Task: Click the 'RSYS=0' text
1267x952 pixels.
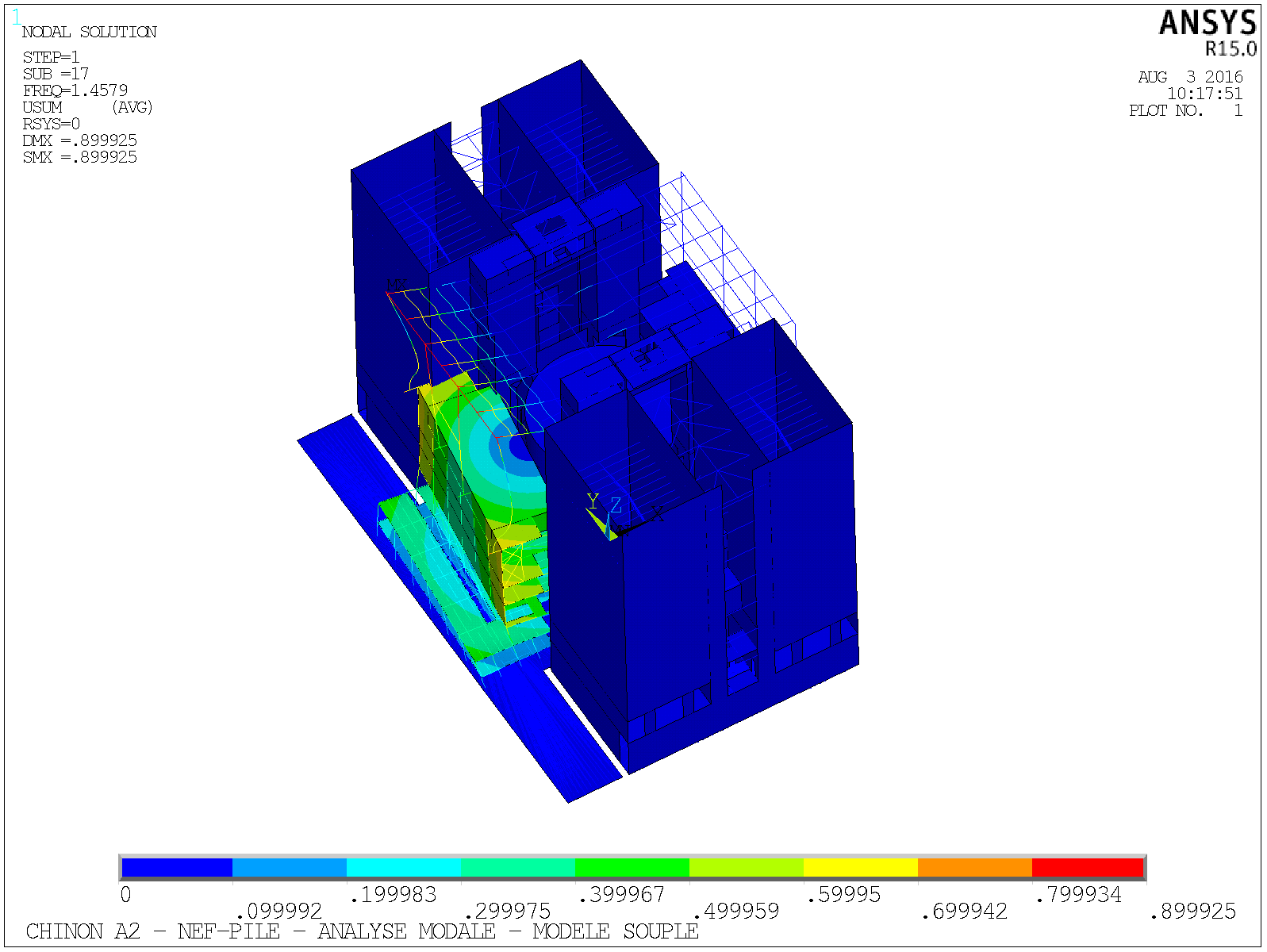Action: pos(52,124)
